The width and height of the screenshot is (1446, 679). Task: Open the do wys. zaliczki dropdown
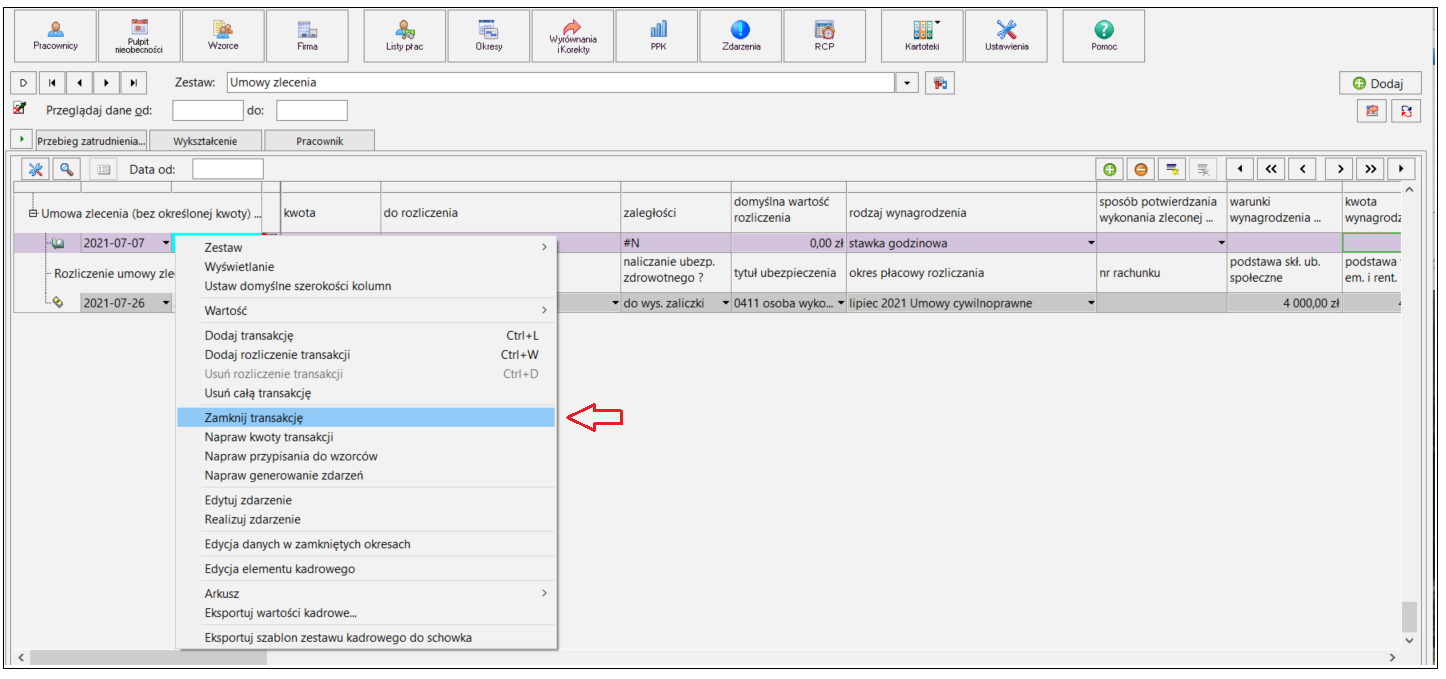click(x=725, y=303)
